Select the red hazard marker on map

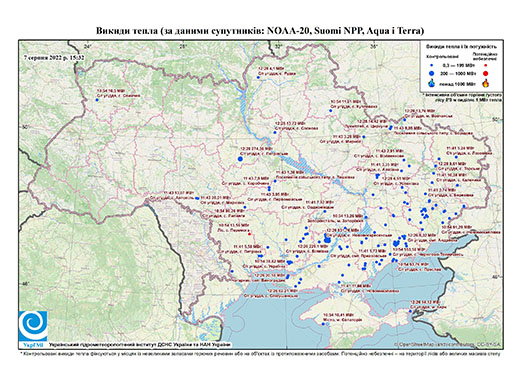point(249,234)
